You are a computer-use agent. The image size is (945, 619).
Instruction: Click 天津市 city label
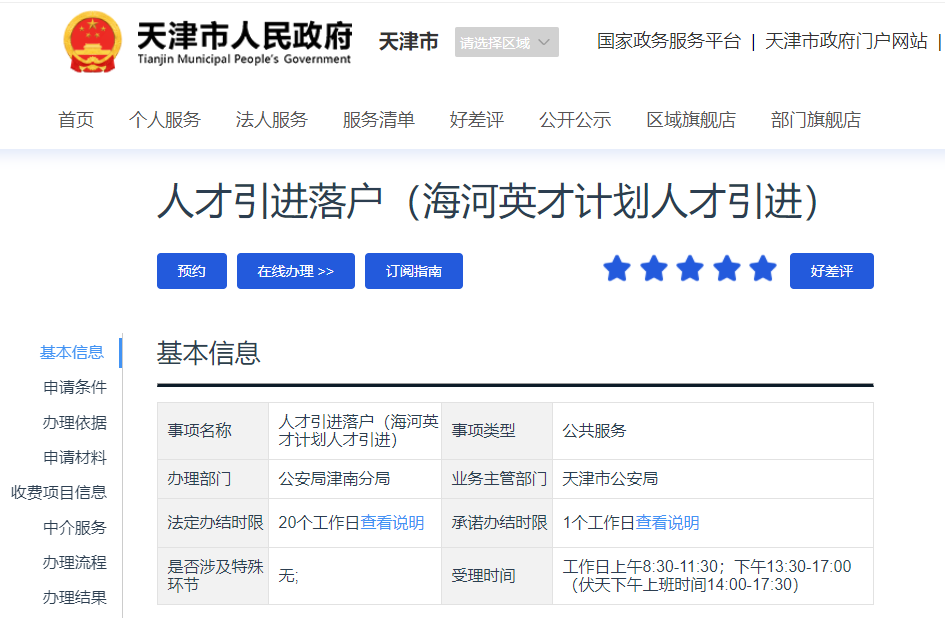[409, 42]
